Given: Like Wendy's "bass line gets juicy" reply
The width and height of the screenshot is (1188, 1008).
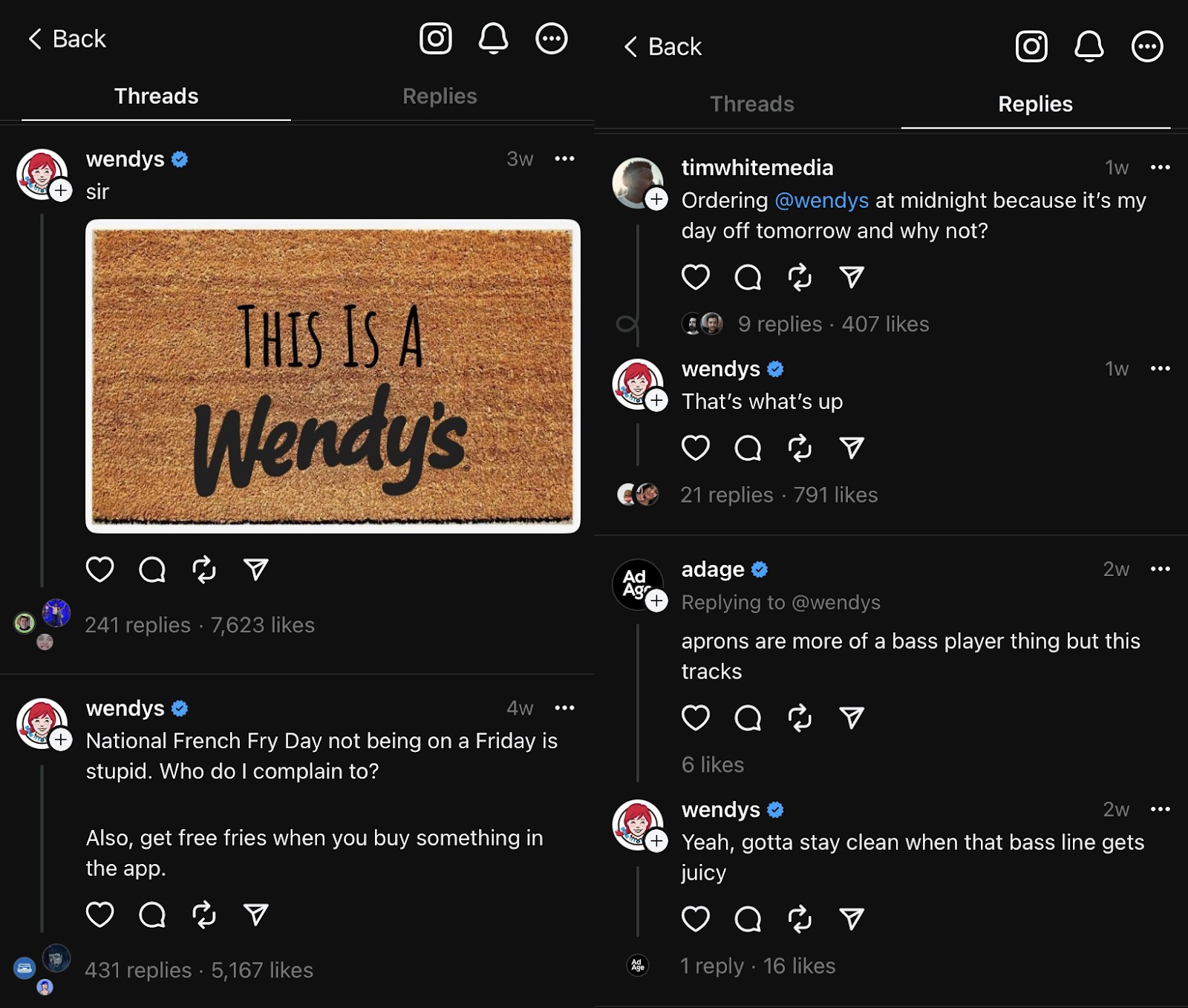Looking at the screenshot, I should click(x=696, y=919).
